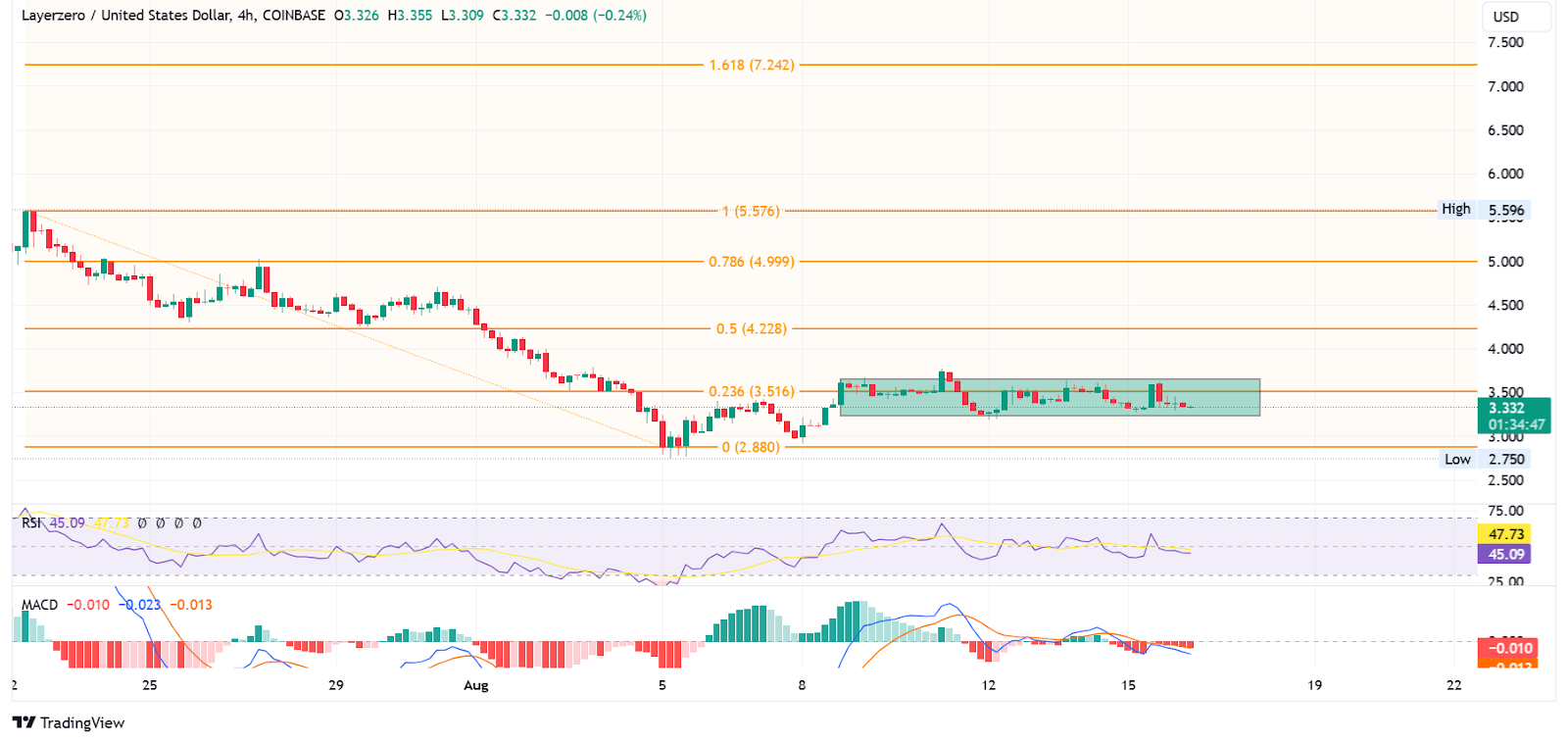This screenshot has height=743, width=1568.
Task: Click the change value −0.008 (−0.24%)
Action: pyautogui.click(x=596, y=16)
